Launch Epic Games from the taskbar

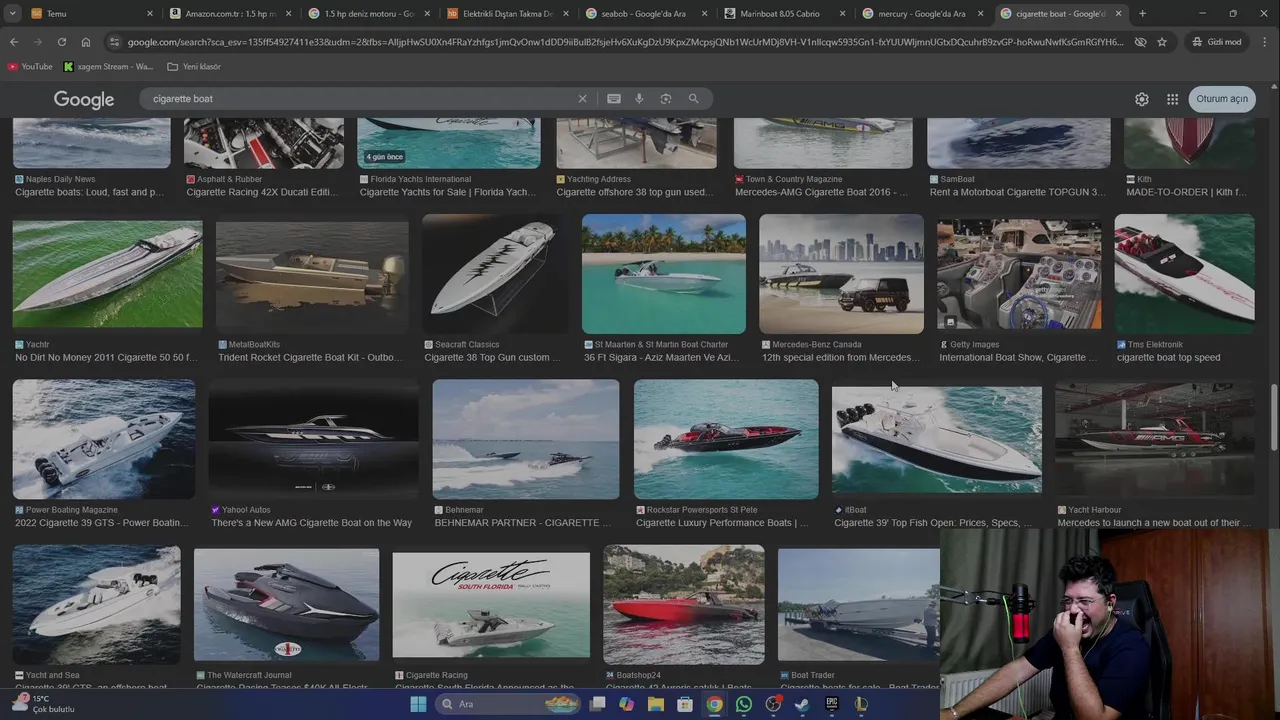pos(831,704)
